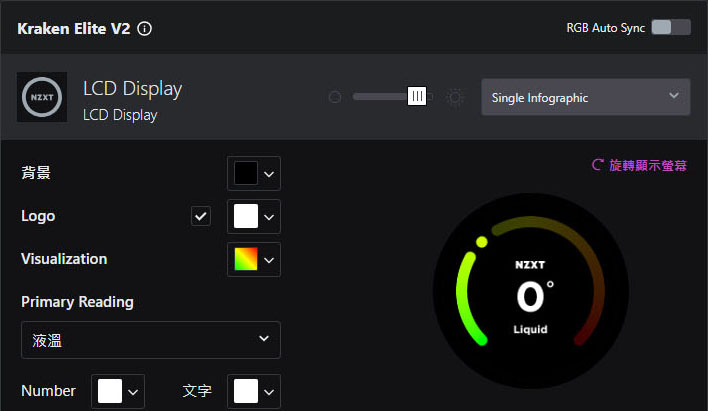Click the 旋轉顯示螢幕 link
This screenshot has height=411, width=708.
pos(647,165)
